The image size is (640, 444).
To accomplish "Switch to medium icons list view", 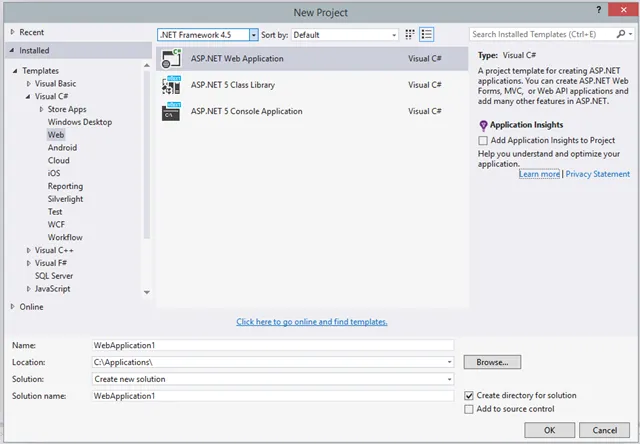I will click(x=426, y=34).
